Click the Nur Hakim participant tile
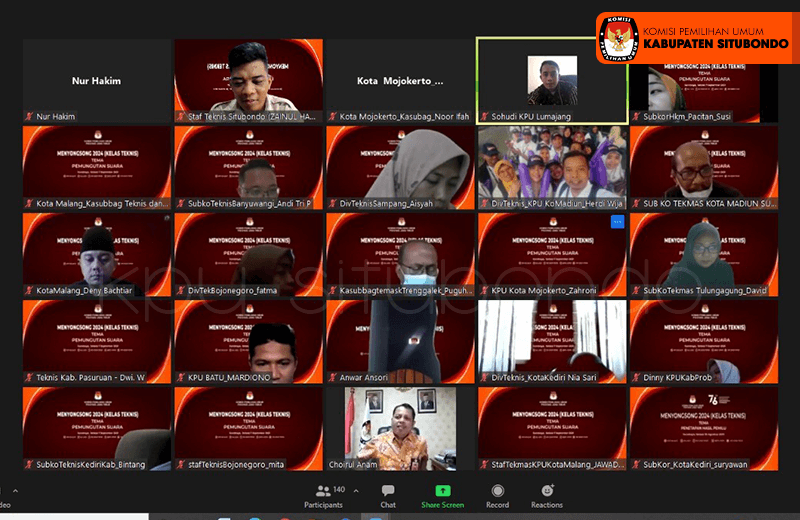Screen dimensions: 800x520 96,80
